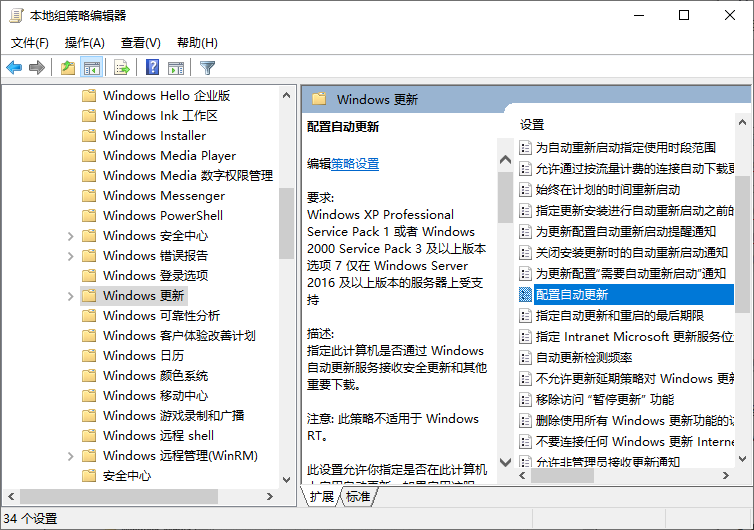Click the settings list horizontal scroll-right arrow
Viewport: 754px width, 530px height.
coord(726,475)
